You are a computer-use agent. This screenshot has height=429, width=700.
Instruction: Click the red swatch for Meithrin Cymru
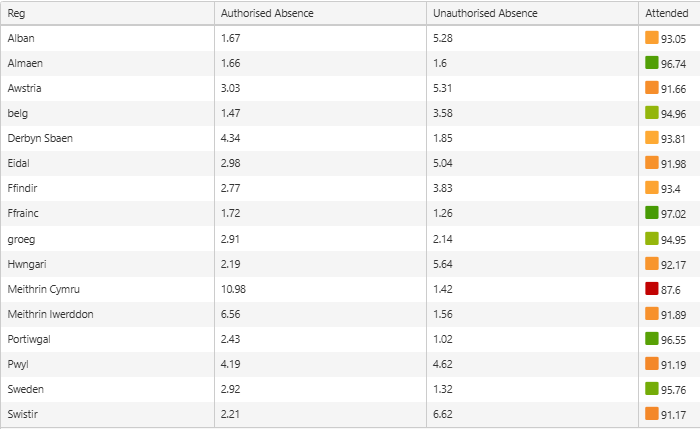652,288
